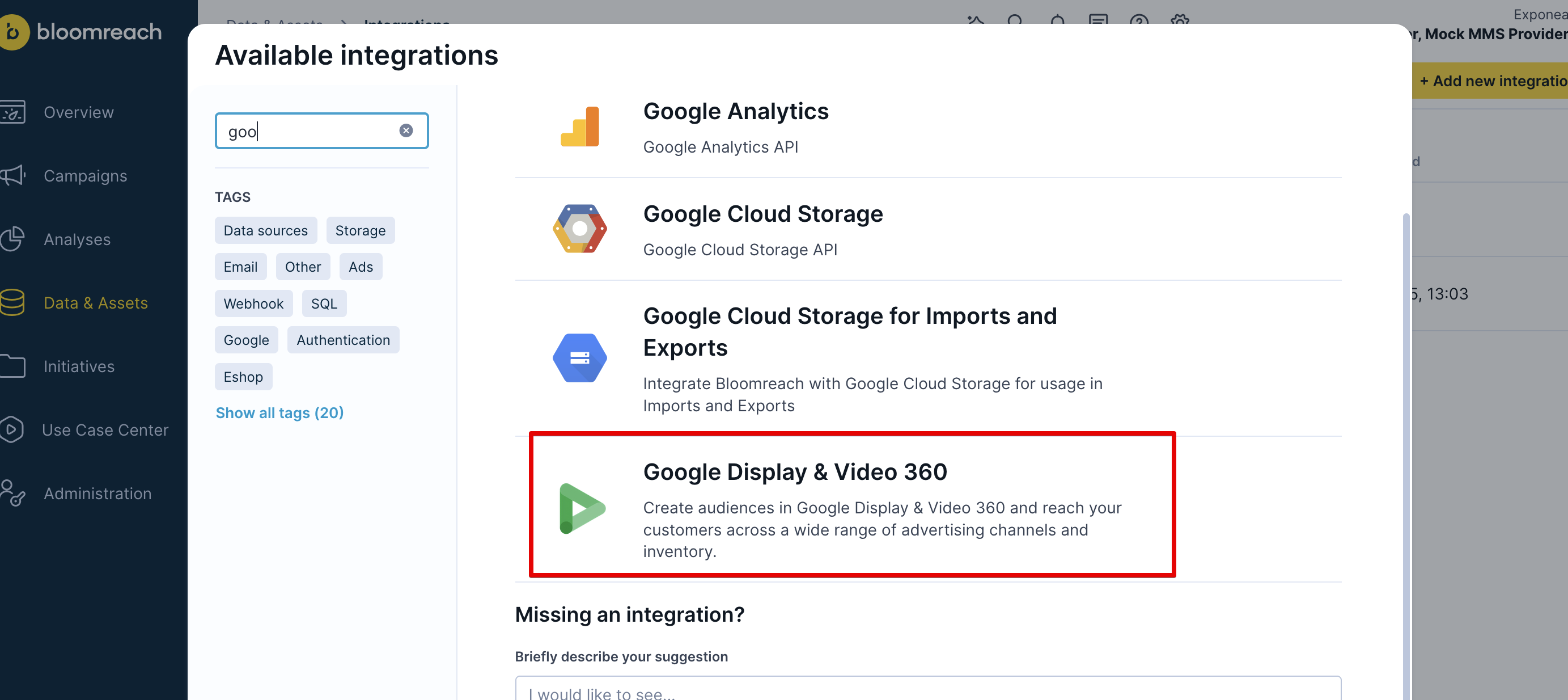Viewport: 1568px width, 700px height.
Task: Select the Administration menu item
Action: click(98, 493)
